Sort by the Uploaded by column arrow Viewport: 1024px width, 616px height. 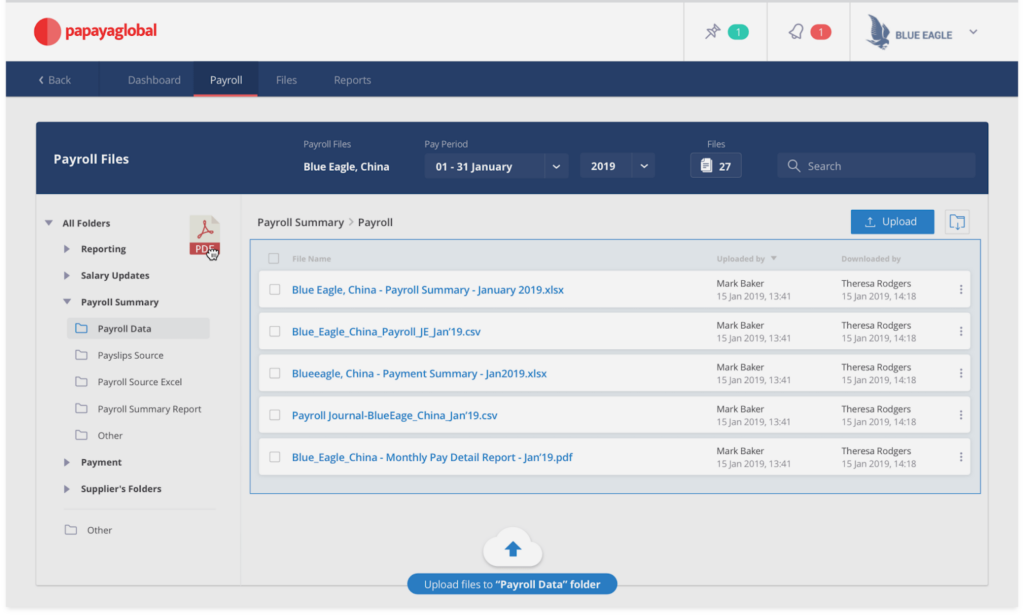coord(773,259)
